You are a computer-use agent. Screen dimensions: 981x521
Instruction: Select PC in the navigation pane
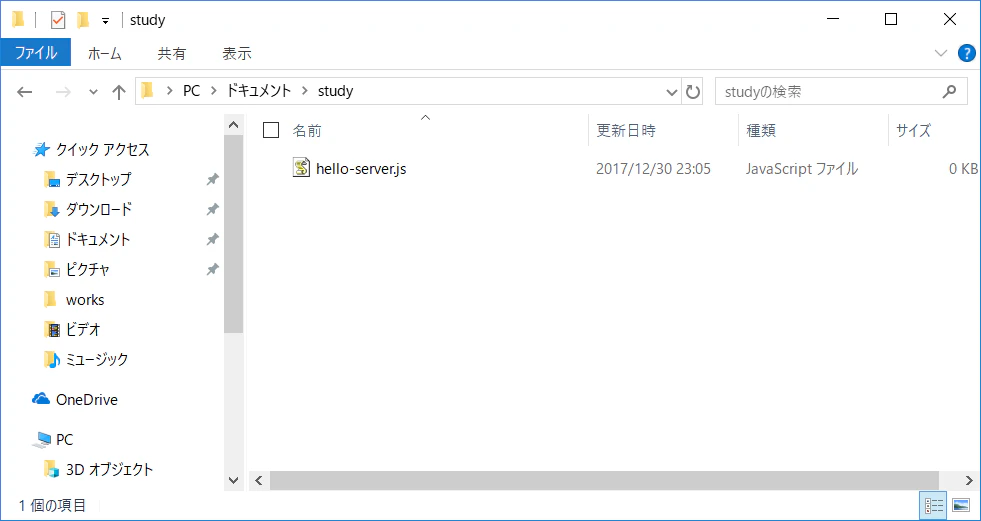click(x=64, y=440)
